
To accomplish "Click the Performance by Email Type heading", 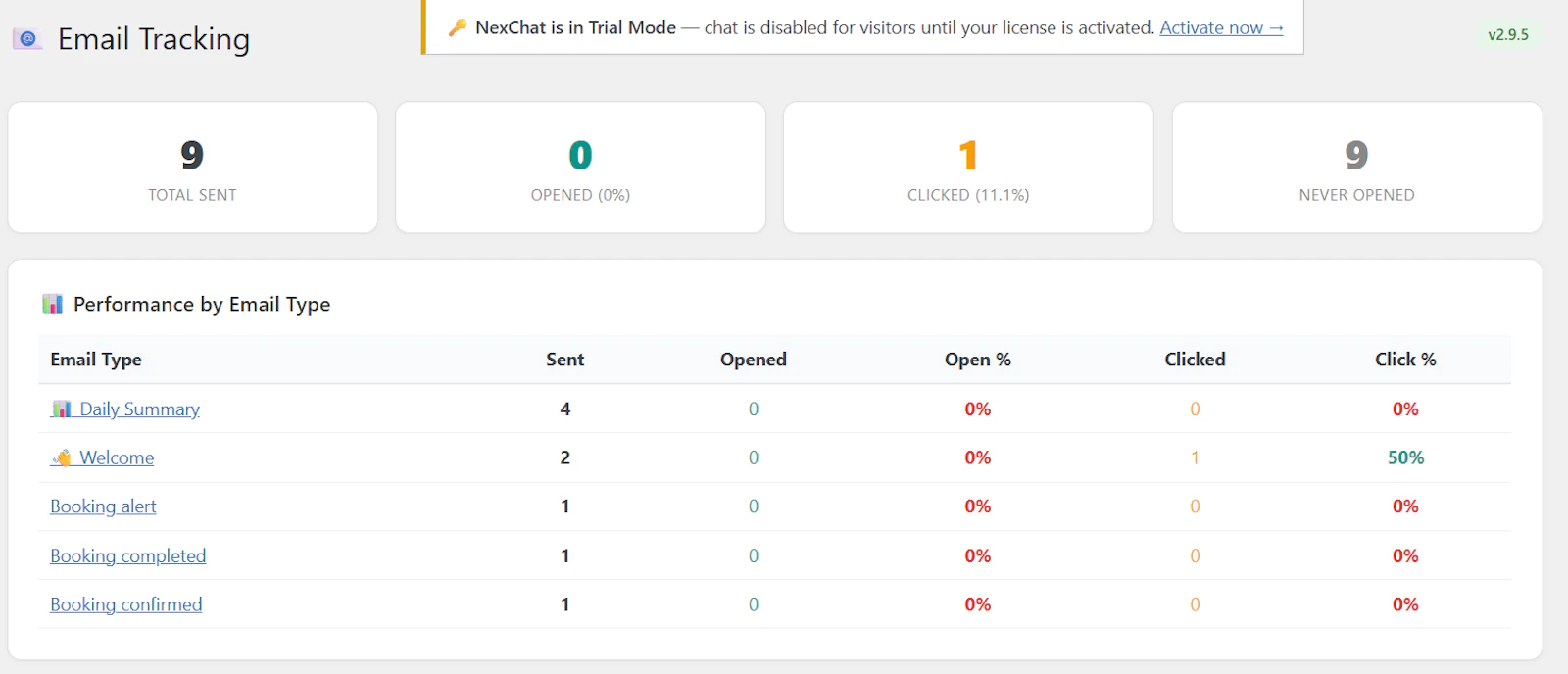I will (202, 305).
